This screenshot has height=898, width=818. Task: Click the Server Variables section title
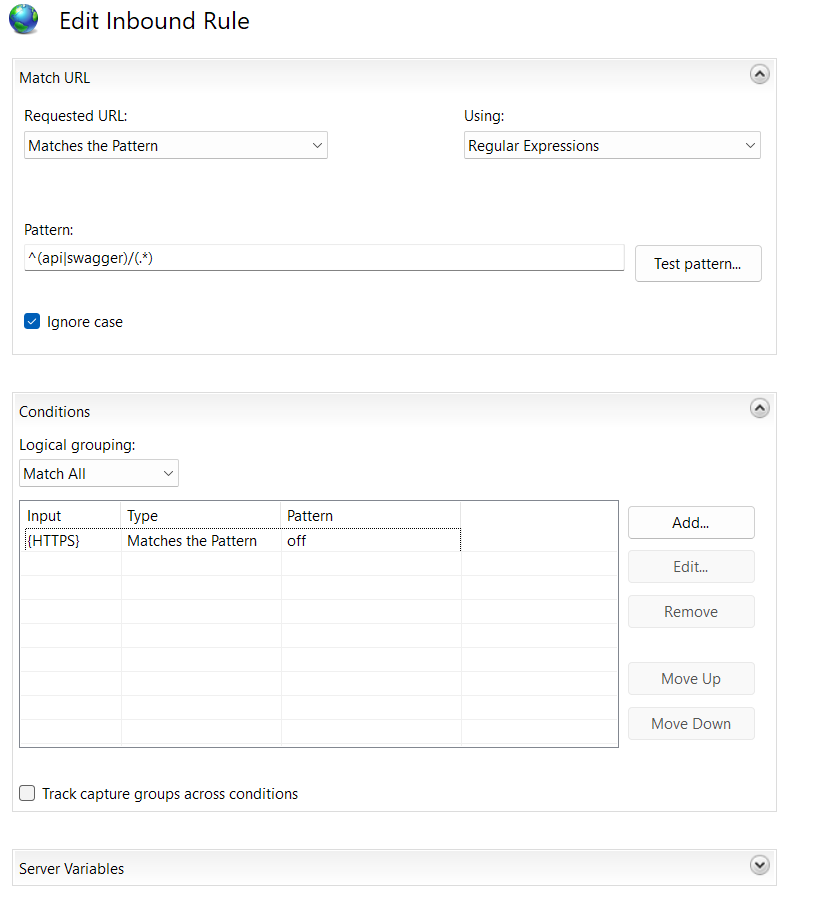pyautogui.click(x=72, y=869)
